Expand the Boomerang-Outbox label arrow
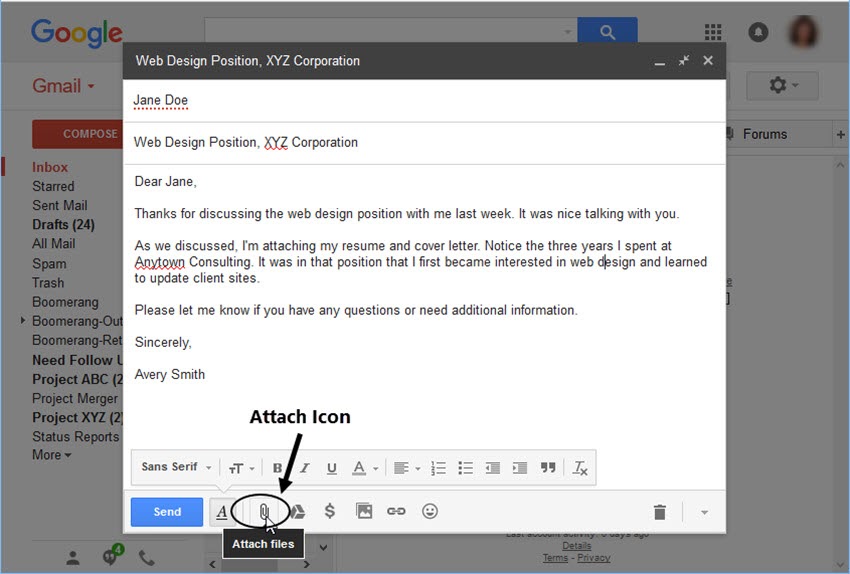The image size is (850, 574). coord(22,320)
